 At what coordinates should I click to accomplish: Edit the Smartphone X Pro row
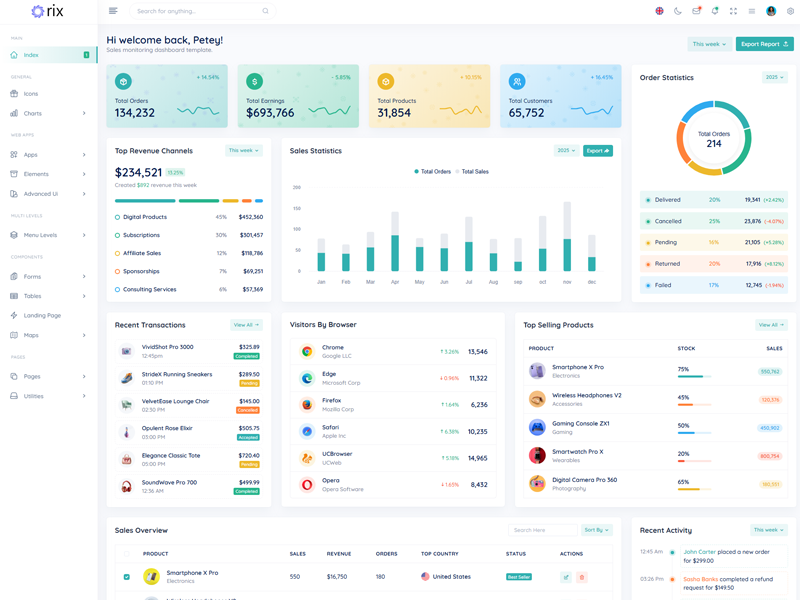tap(566, 577)
